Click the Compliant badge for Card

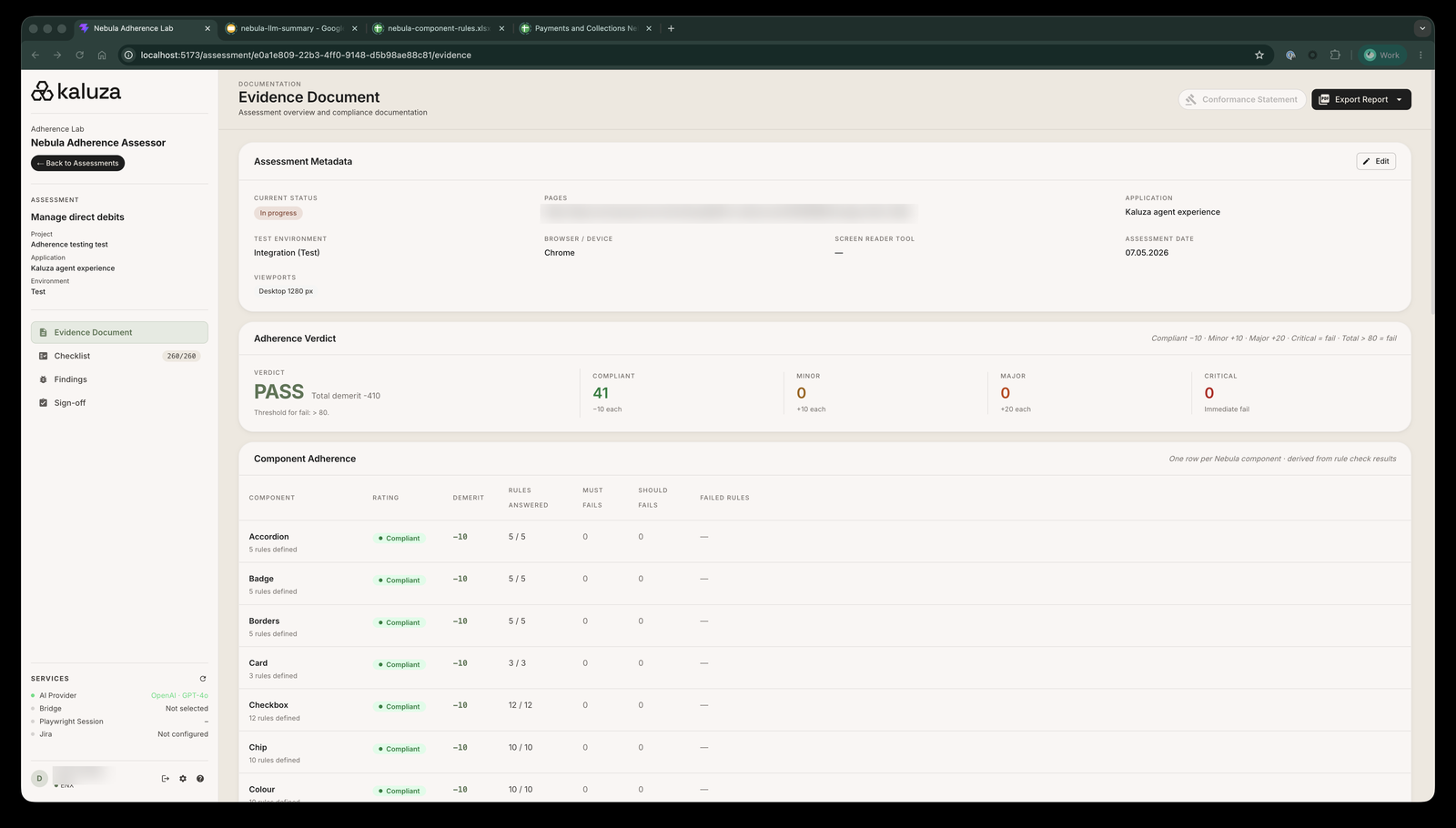pyautogui.click(x=399, y=664)
